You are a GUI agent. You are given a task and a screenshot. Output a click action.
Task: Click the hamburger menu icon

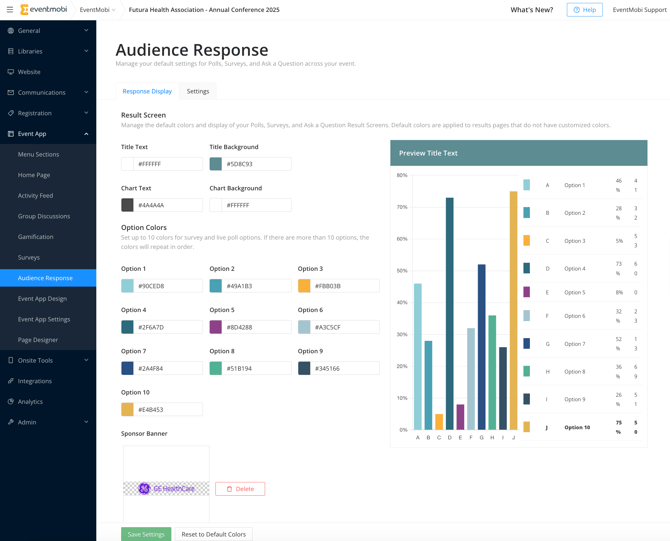tap(10, 10)
